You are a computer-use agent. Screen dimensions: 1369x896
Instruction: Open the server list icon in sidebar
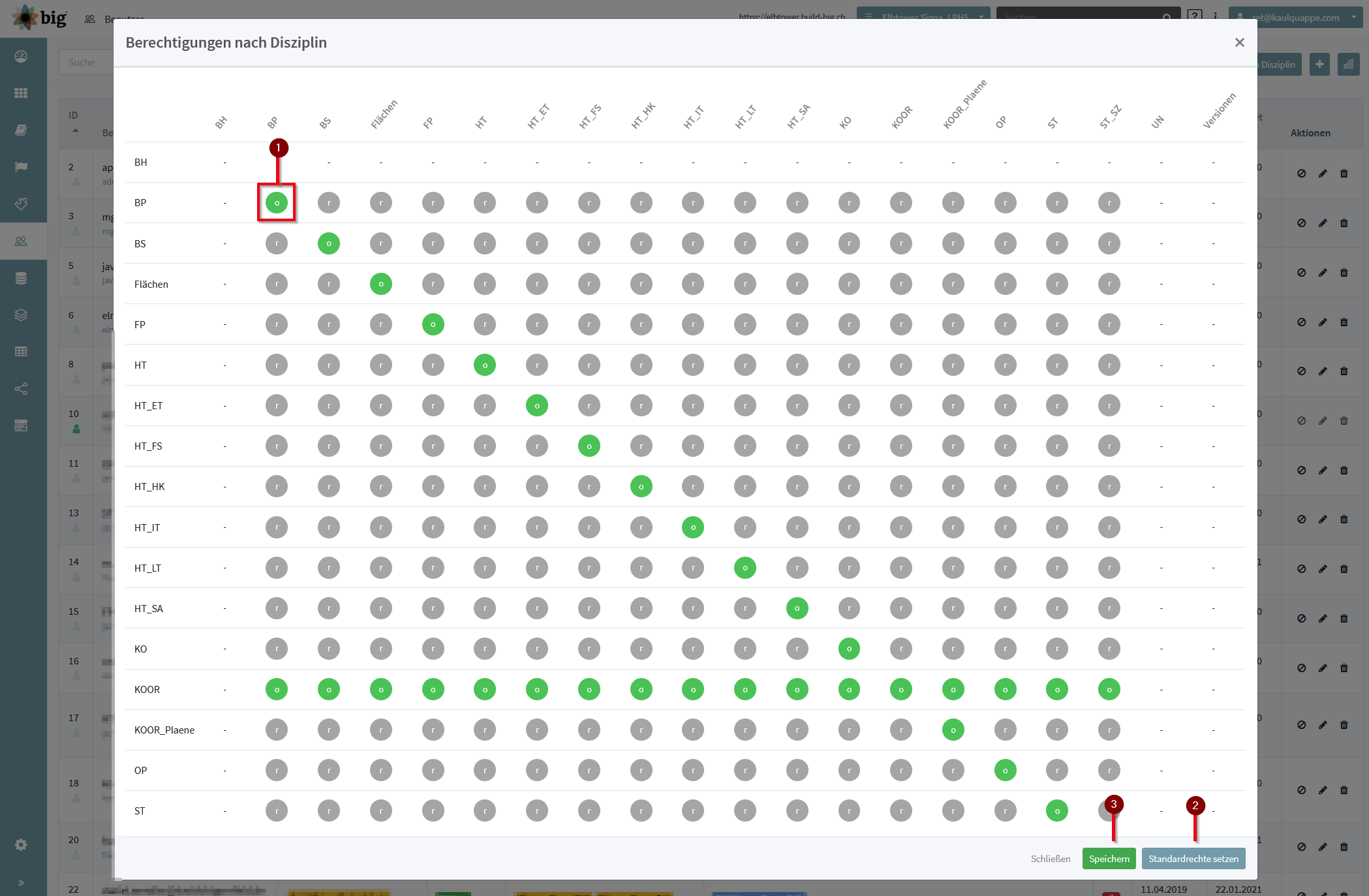click(x=21, y=425)
